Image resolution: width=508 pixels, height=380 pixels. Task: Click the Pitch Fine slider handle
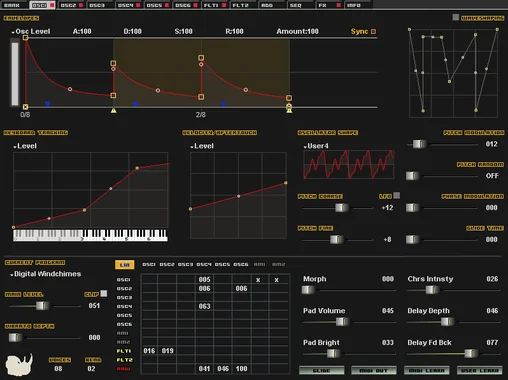(337, 239)
